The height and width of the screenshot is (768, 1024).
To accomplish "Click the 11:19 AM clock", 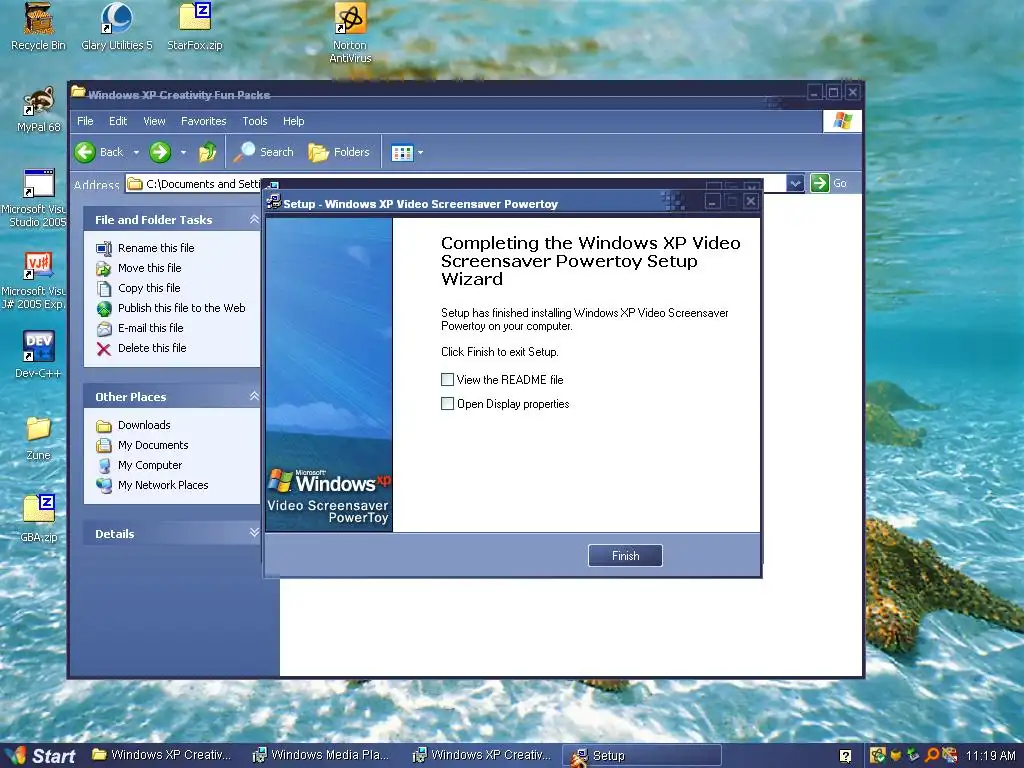I will click(x=990, y=756).
